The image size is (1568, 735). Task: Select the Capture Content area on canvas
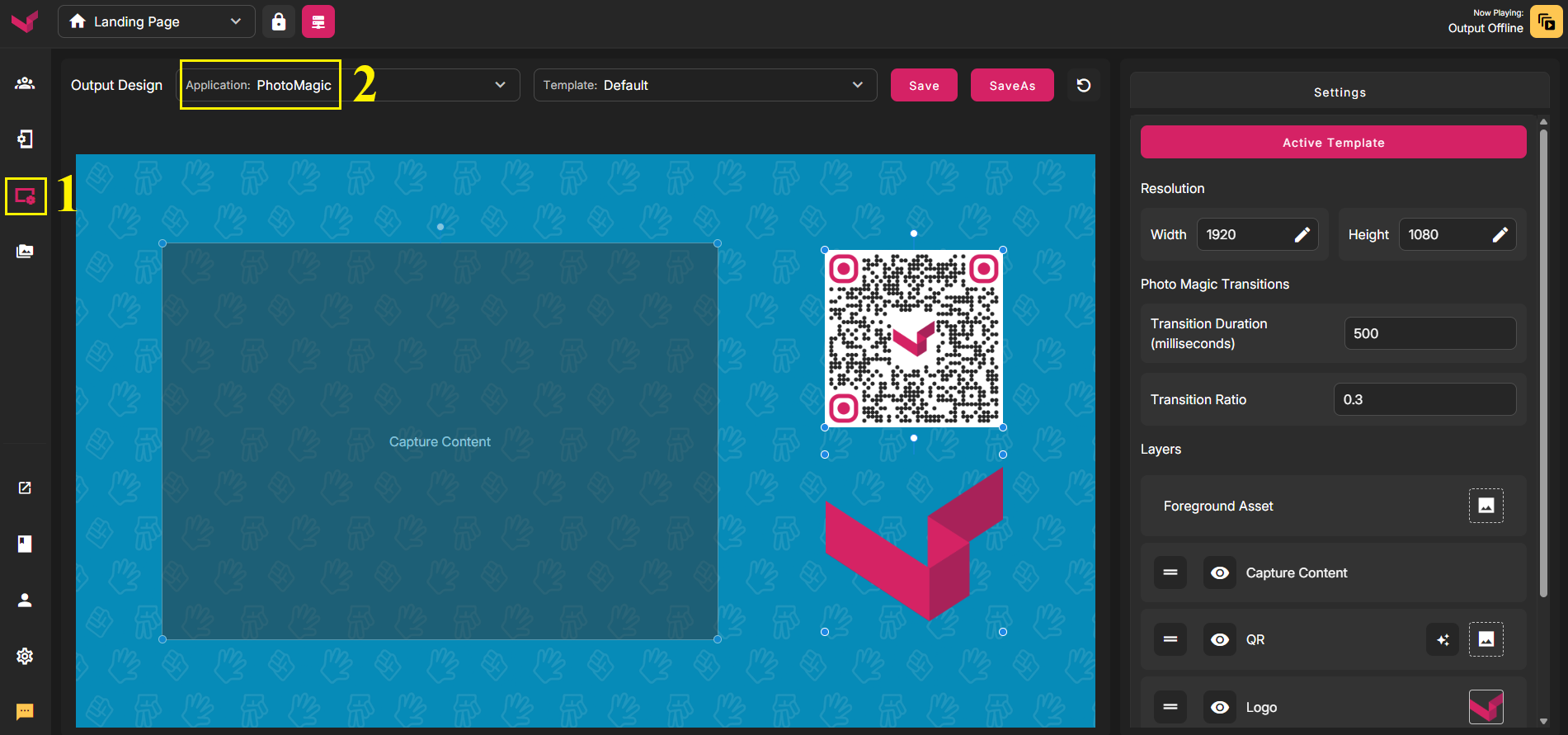coord(440,441)
